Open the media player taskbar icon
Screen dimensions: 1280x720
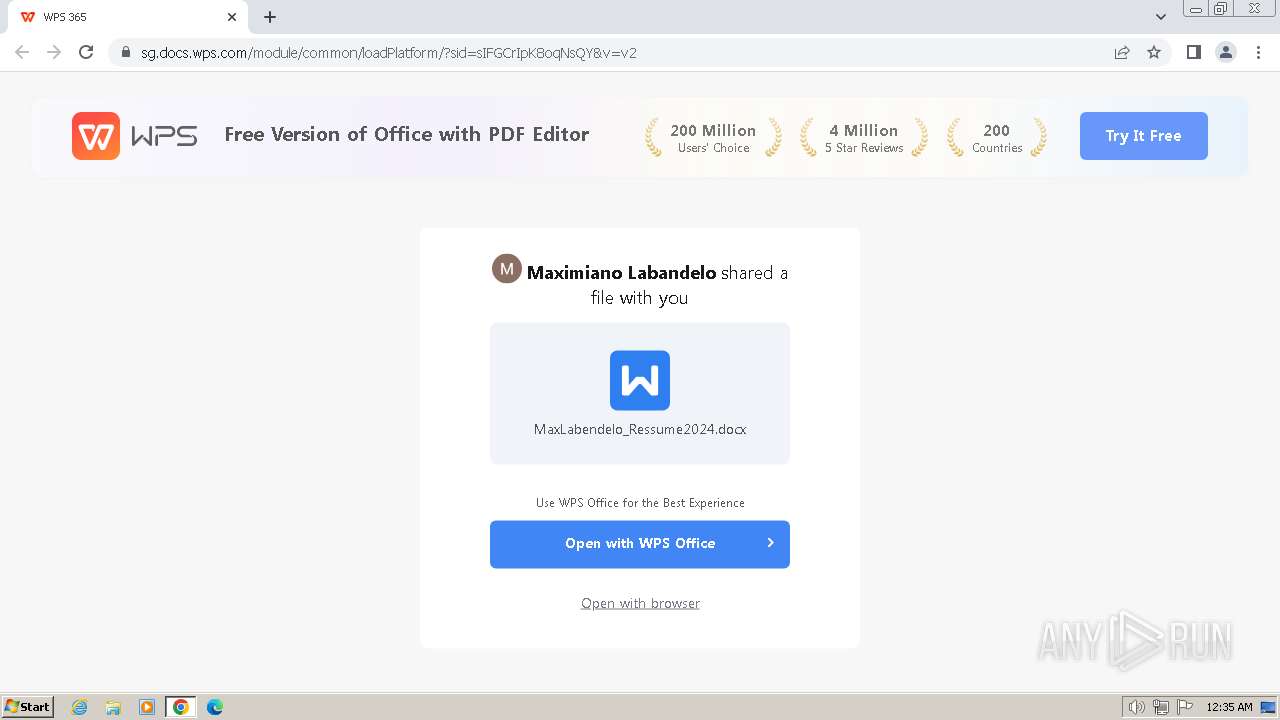click(147, 707)
